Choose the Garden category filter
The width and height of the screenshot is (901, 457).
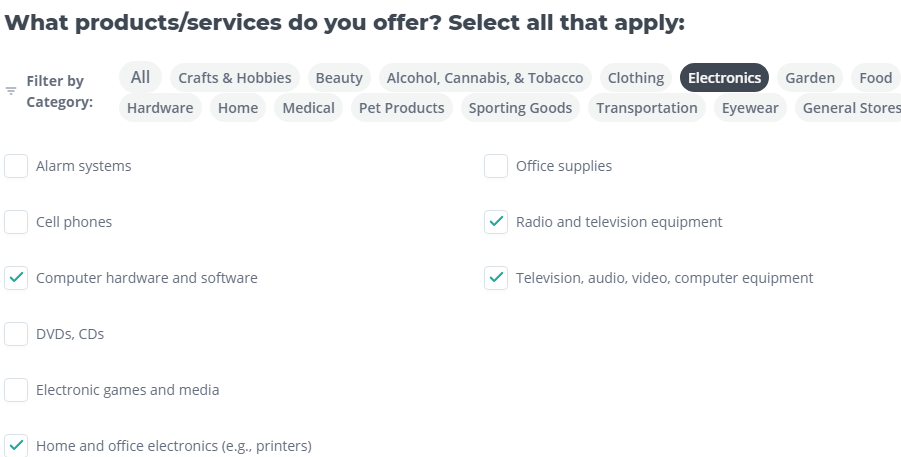click(810, 78)
